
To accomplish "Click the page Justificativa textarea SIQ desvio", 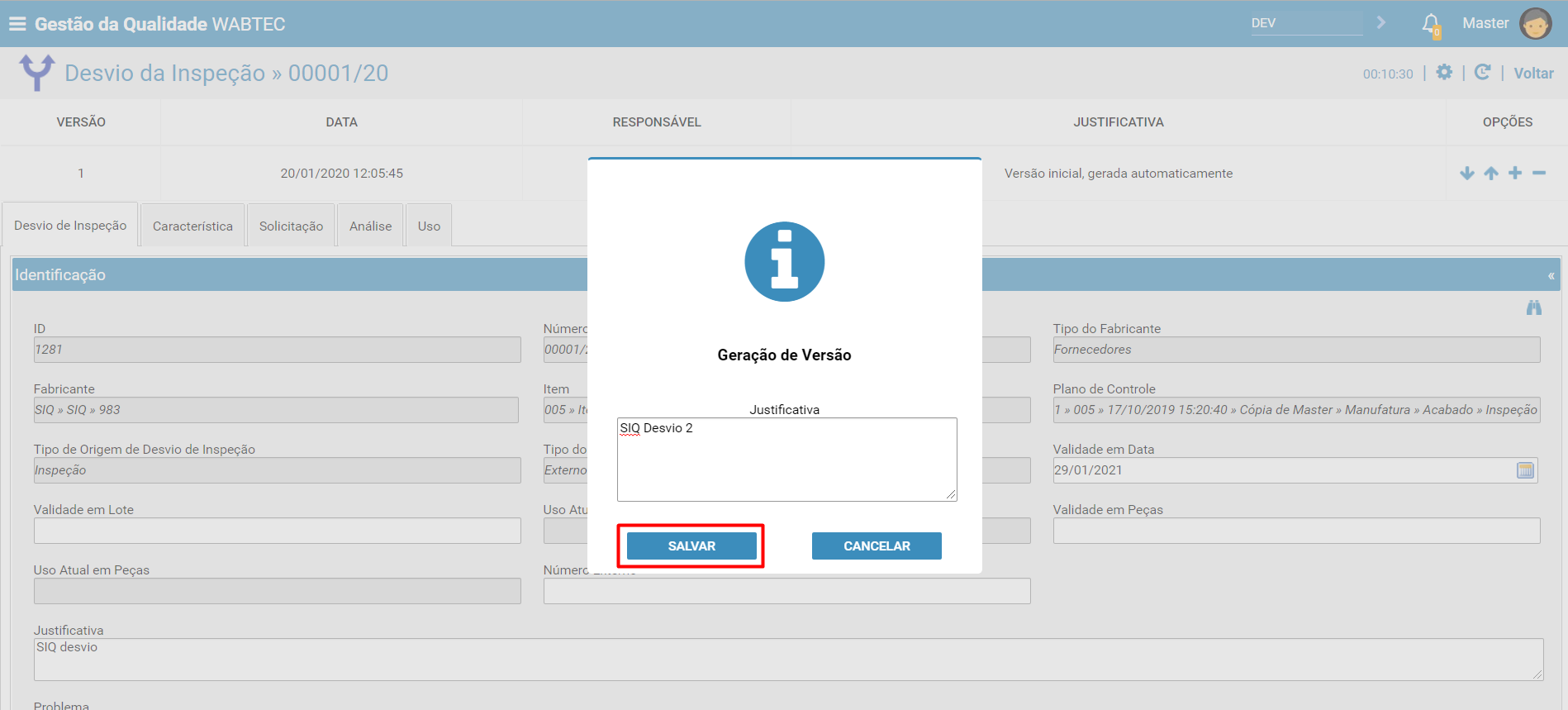I will [x=788, y=660].
